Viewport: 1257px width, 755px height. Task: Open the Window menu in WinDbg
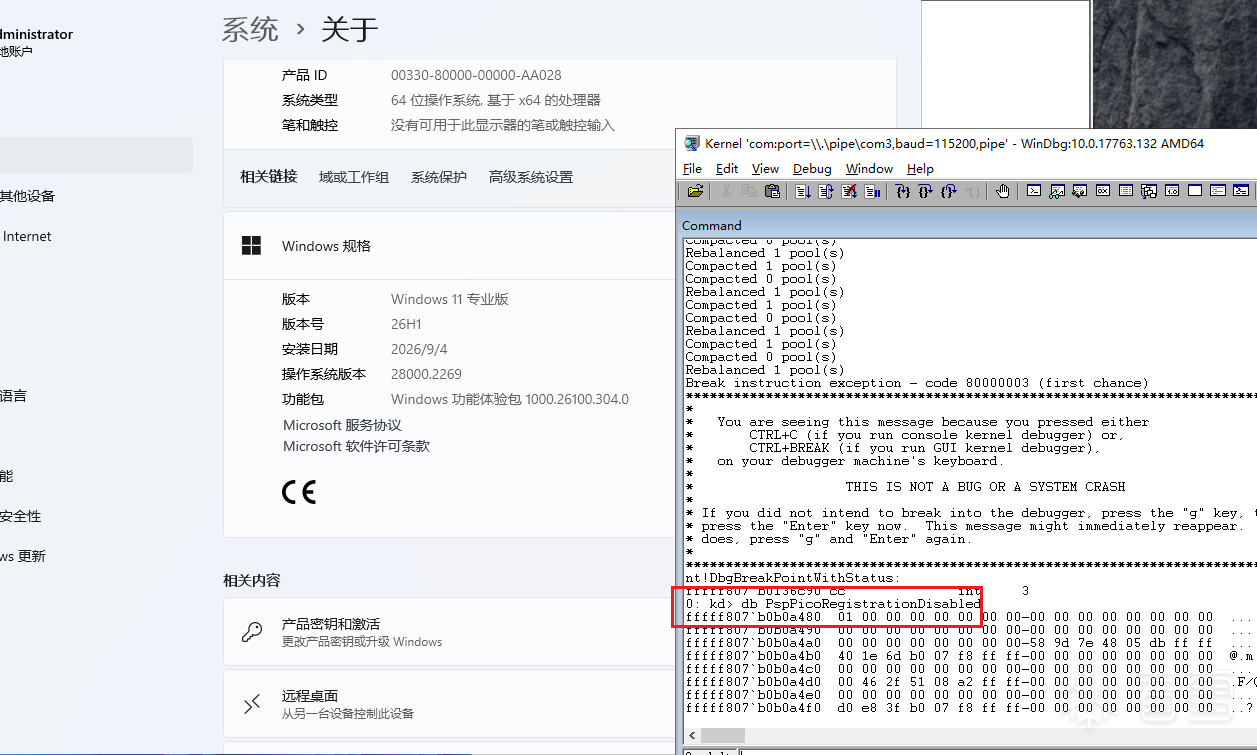click(869, 168)
